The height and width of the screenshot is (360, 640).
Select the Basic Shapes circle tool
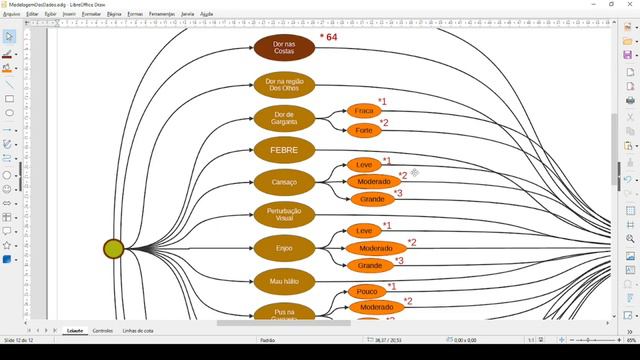coord(7,175)
